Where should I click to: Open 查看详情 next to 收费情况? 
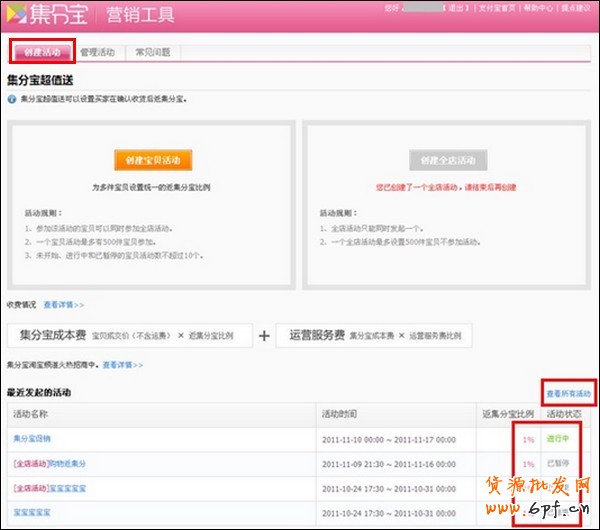tap(65, 304)
